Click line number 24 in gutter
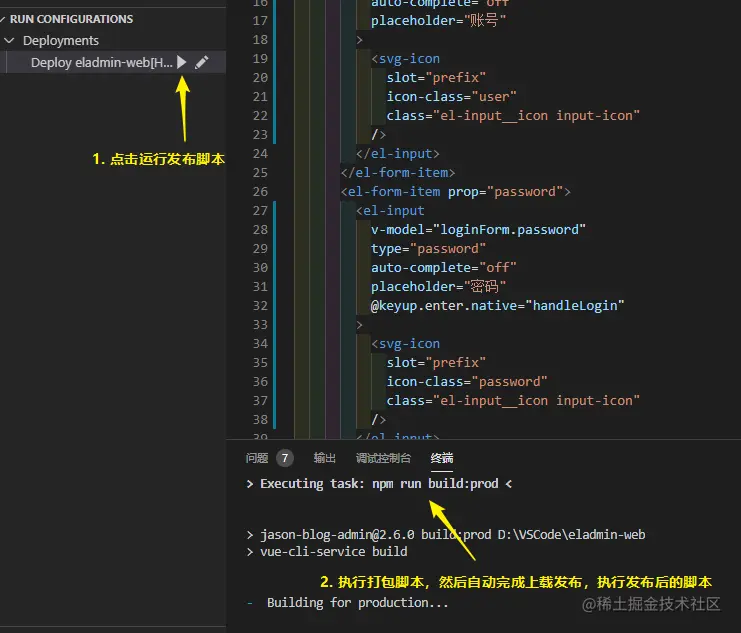741x633 pixels. coord(260,154)
